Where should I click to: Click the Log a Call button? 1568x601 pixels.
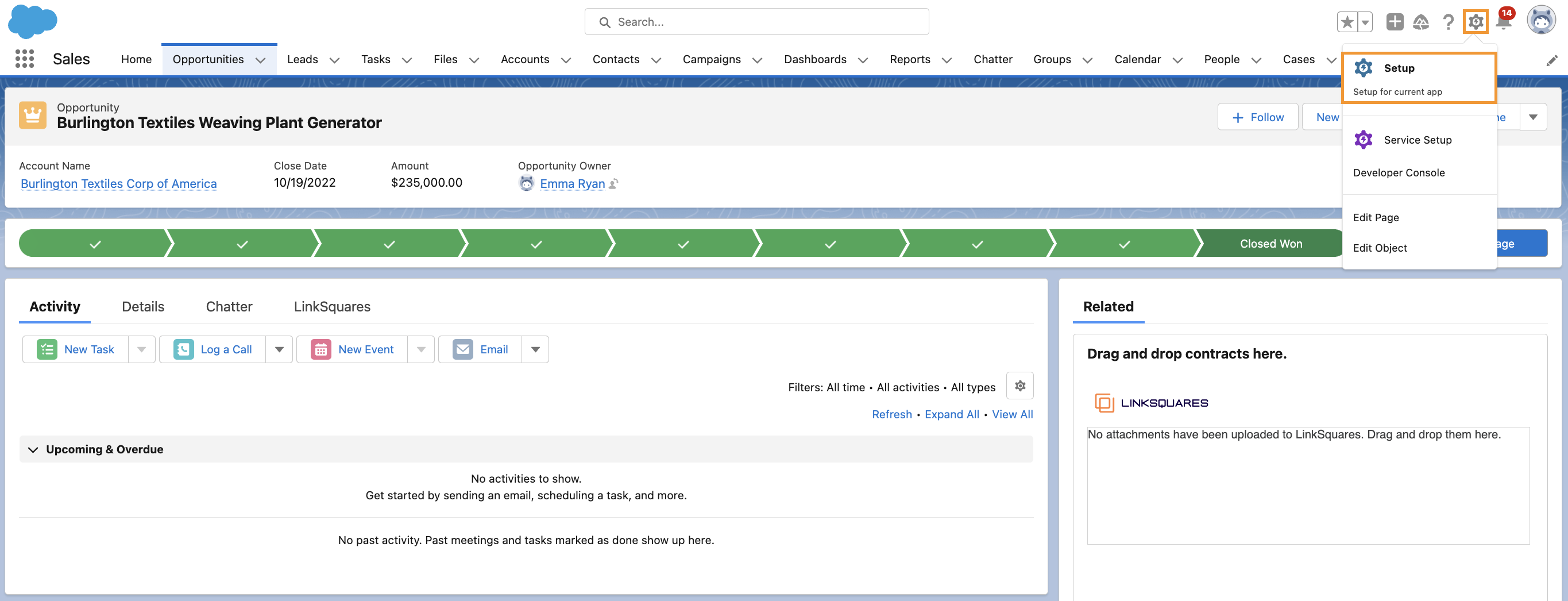click(x=213, y=349)
